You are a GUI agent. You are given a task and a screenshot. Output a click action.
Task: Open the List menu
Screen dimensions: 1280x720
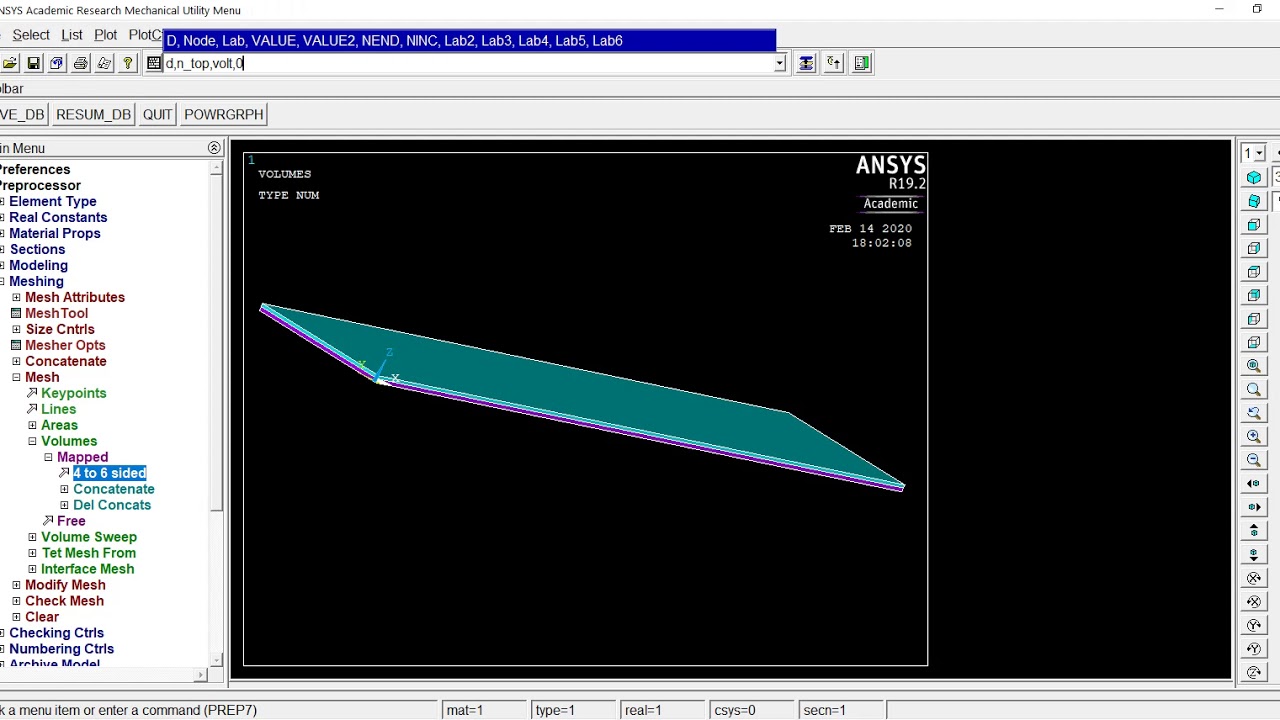click(72, 35)
